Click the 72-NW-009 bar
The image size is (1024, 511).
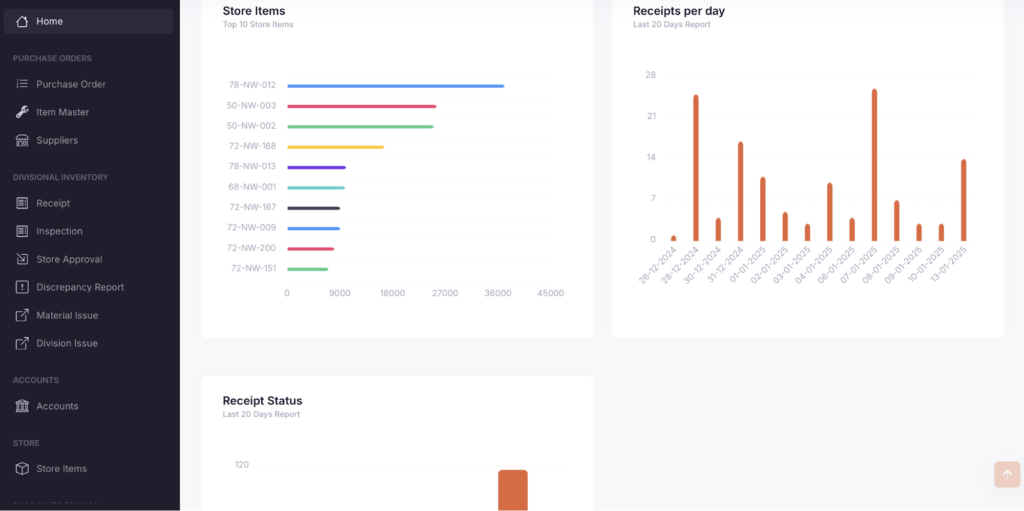pos(313,228)
